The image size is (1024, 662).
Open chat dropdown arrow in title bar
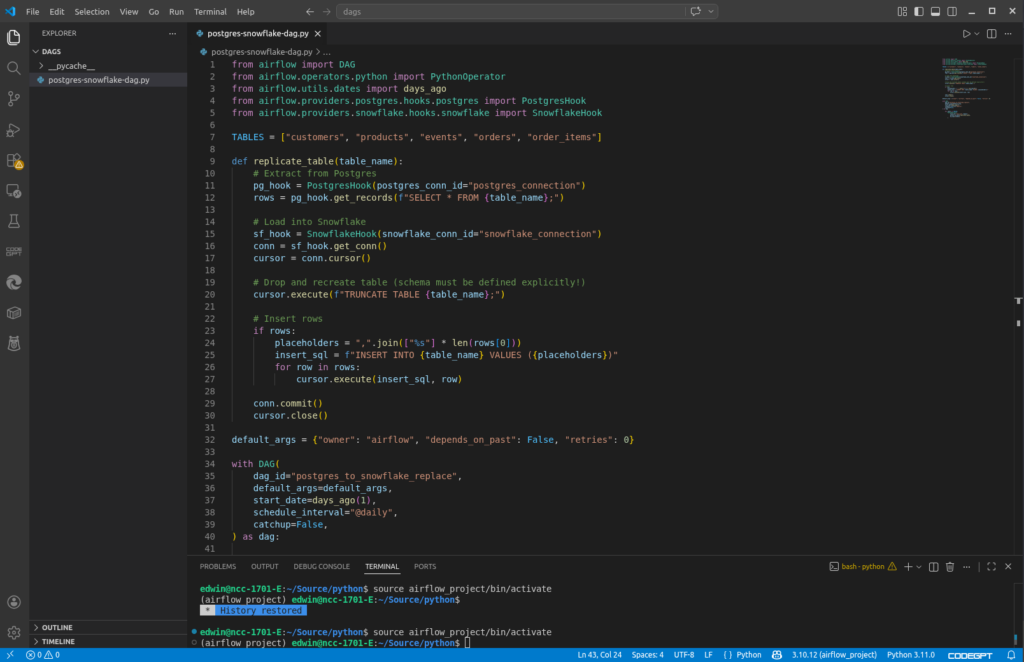711,12
